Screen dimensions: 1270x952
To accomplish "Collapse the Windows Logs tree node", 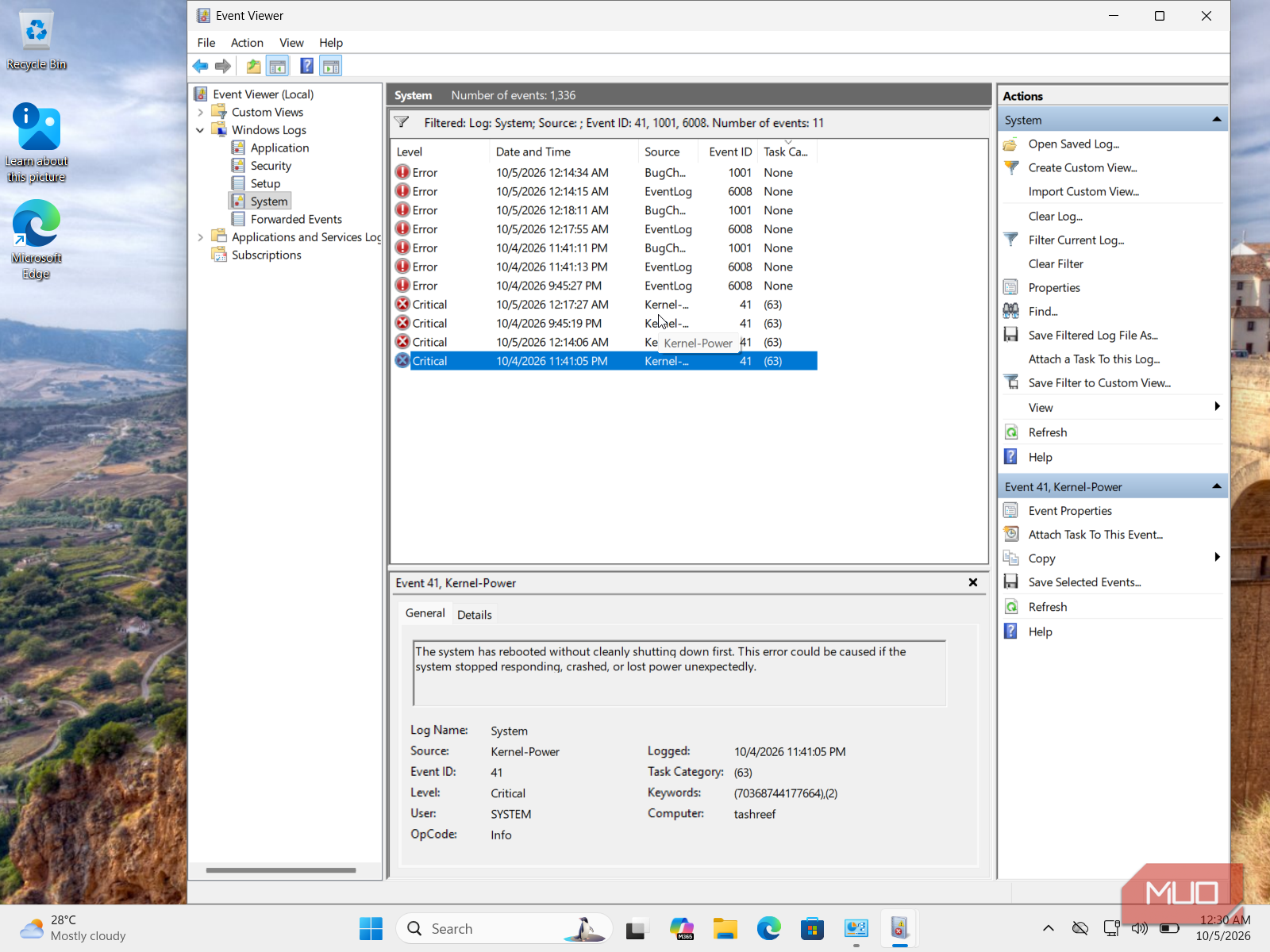I will point(201,130).
